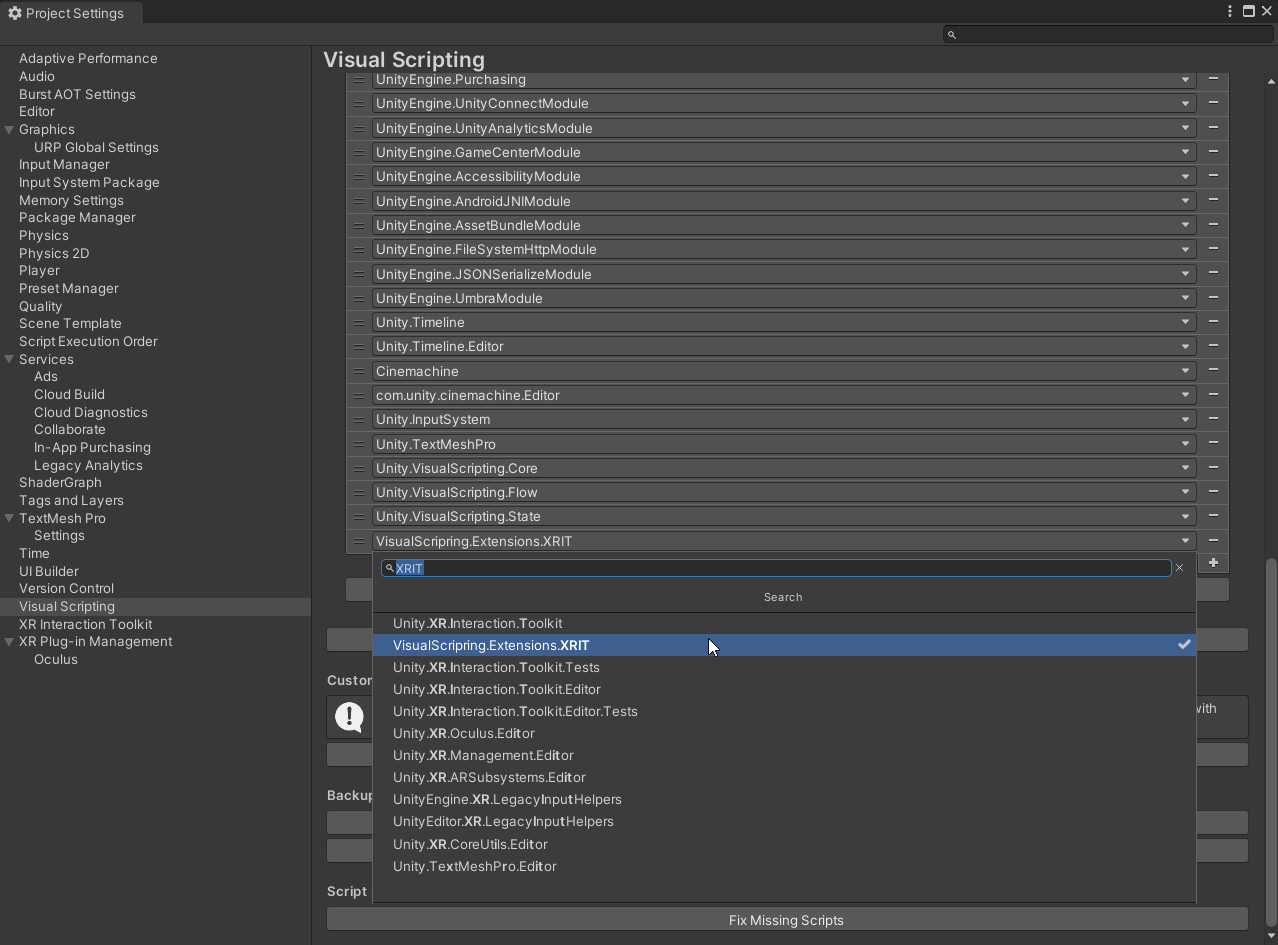1278x945 pixels.
Task: Remove the UnityEngine.Purchasing entry with its minus icon
Action: (1213, 79)
